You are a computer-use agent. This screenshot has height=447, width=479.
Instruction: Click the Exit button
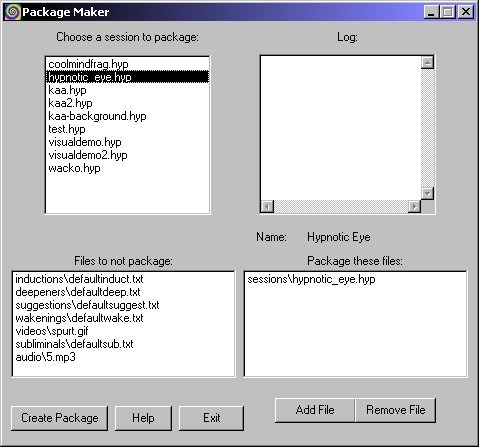tap(211, 418)
